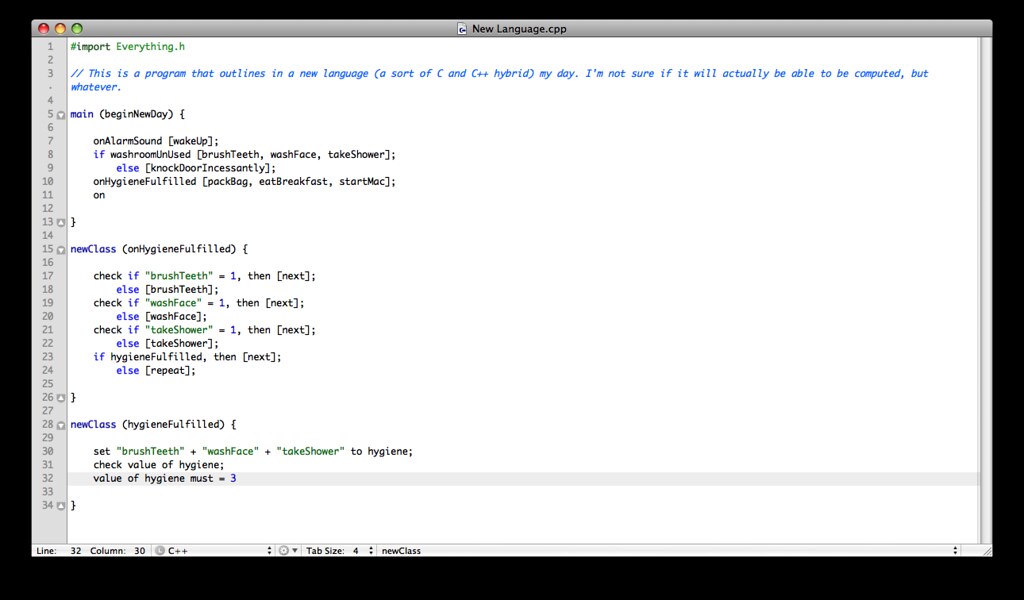Click the Column 30 status field

pos(118,550)
